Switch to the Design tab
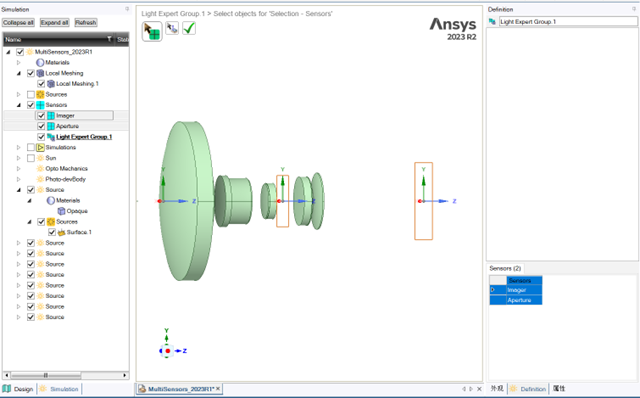The height and width of the screenshot is (398, 640). pos(18,389)
